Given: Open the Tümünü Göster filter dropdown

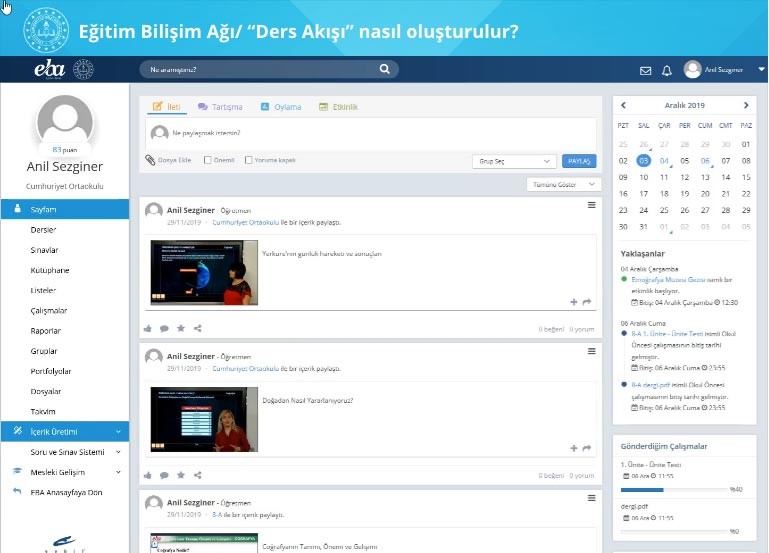Looking at the screenshot, I should point(564,185).
